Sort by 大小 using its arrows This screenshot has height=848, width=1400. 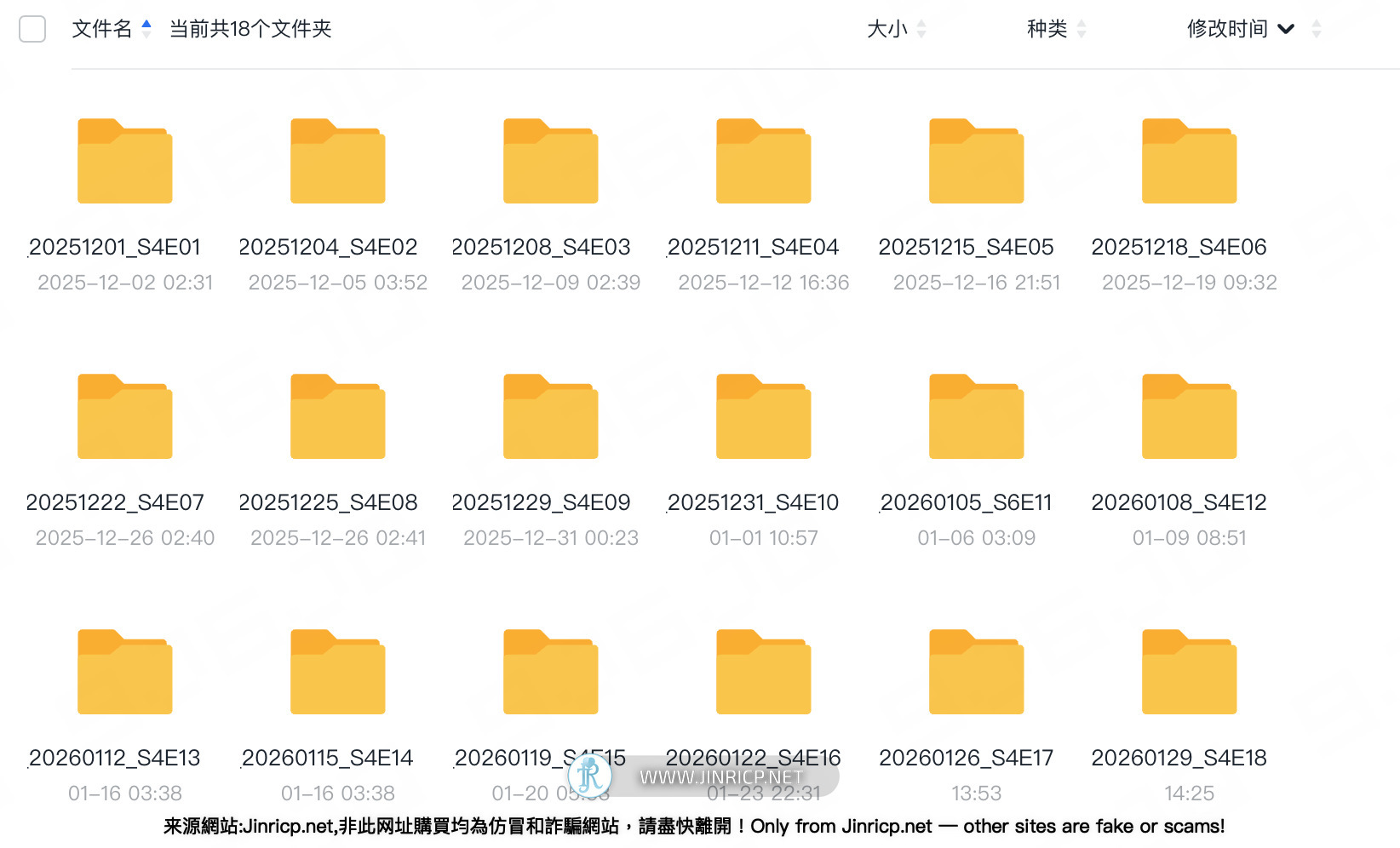coord(921,29)
